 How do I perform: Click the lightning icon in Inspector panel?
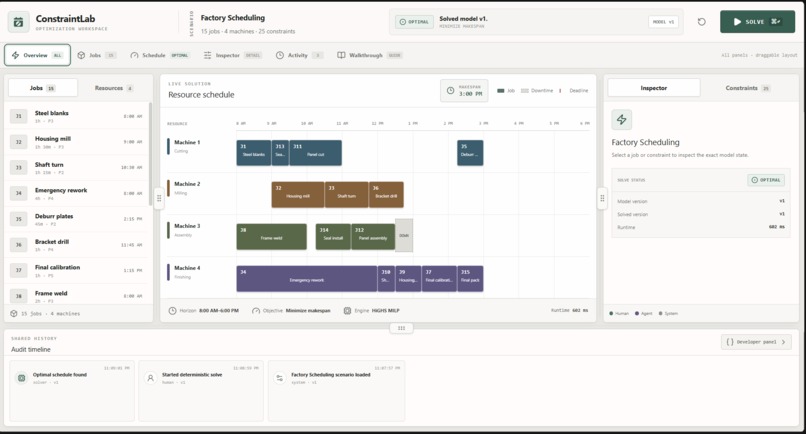point(621,120)
